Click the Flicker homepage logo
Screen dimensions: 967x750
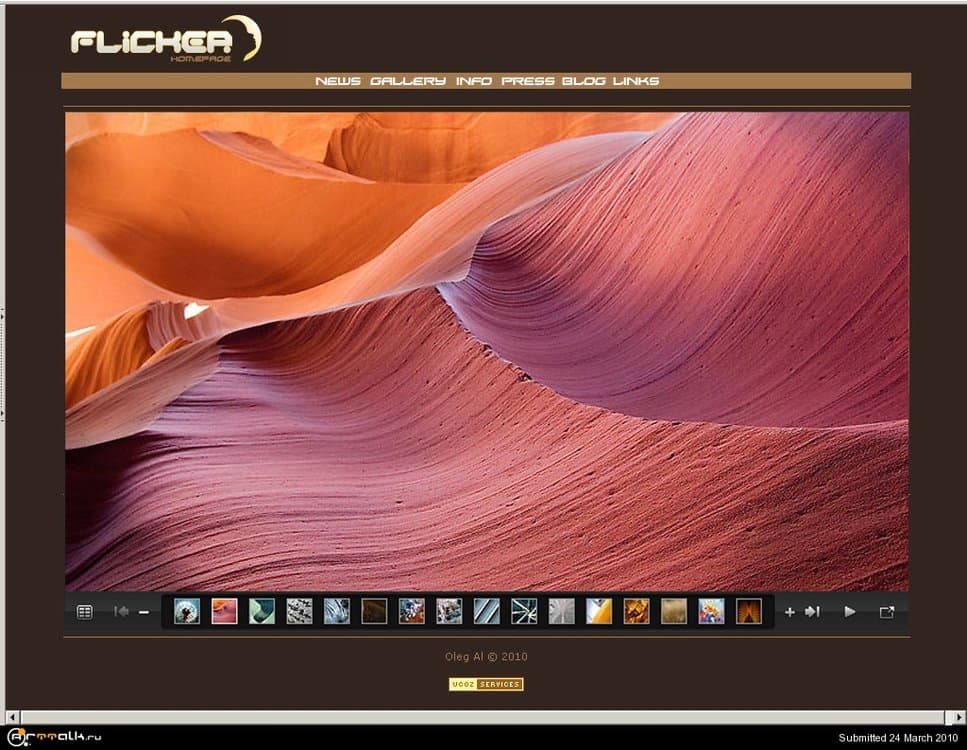tap(165, 40)
